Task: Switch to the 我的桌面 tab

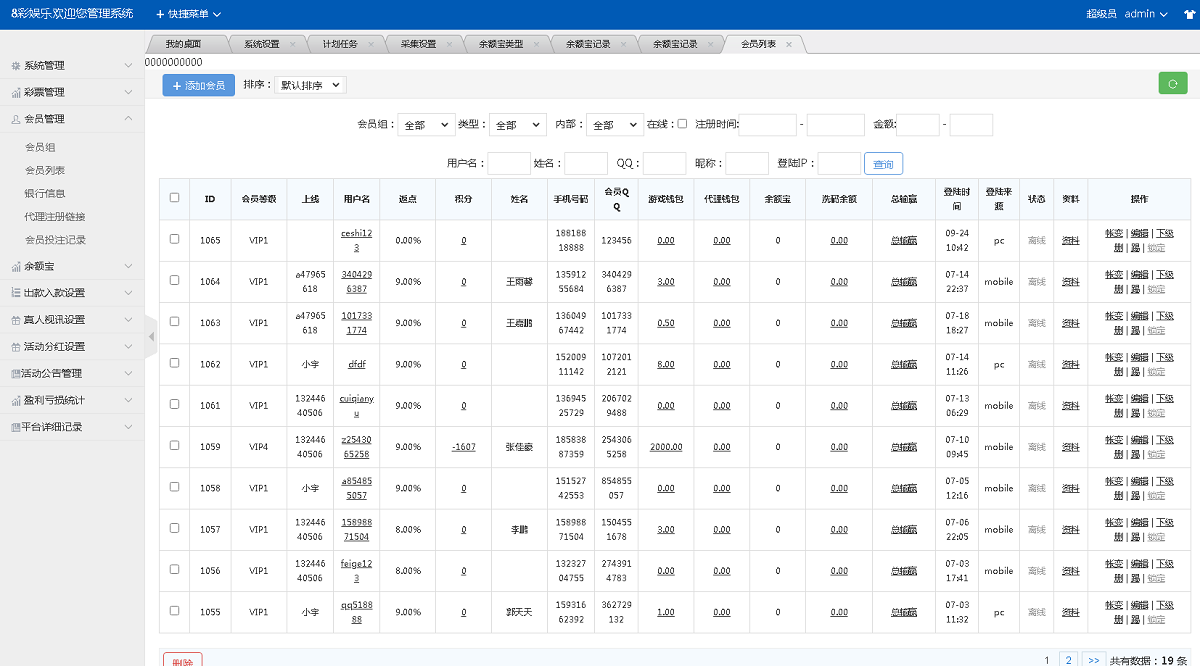Action: 183,44
